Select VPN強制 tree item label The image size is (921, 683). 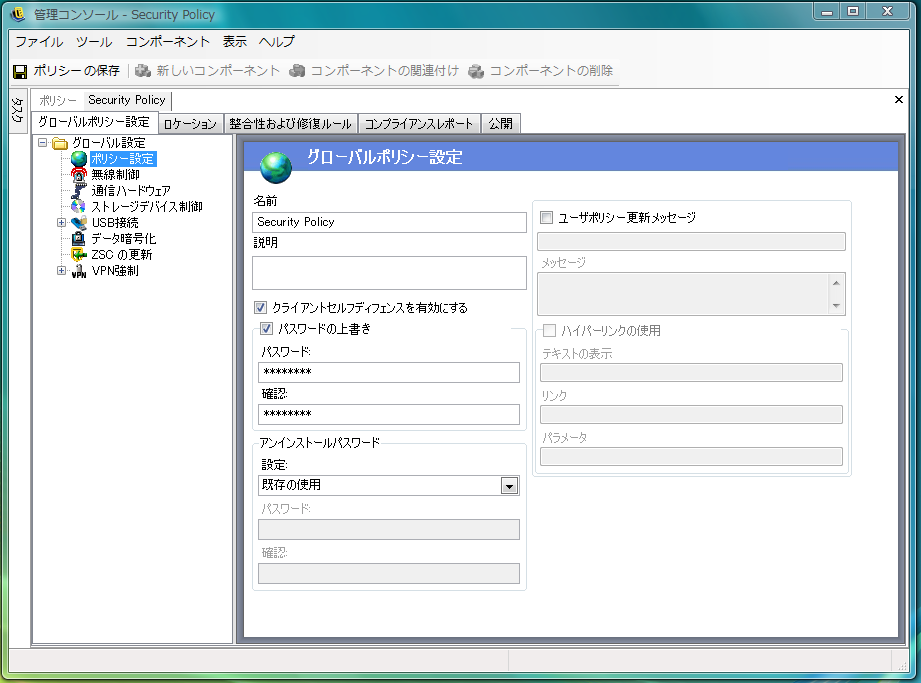(x=115, y=271)
